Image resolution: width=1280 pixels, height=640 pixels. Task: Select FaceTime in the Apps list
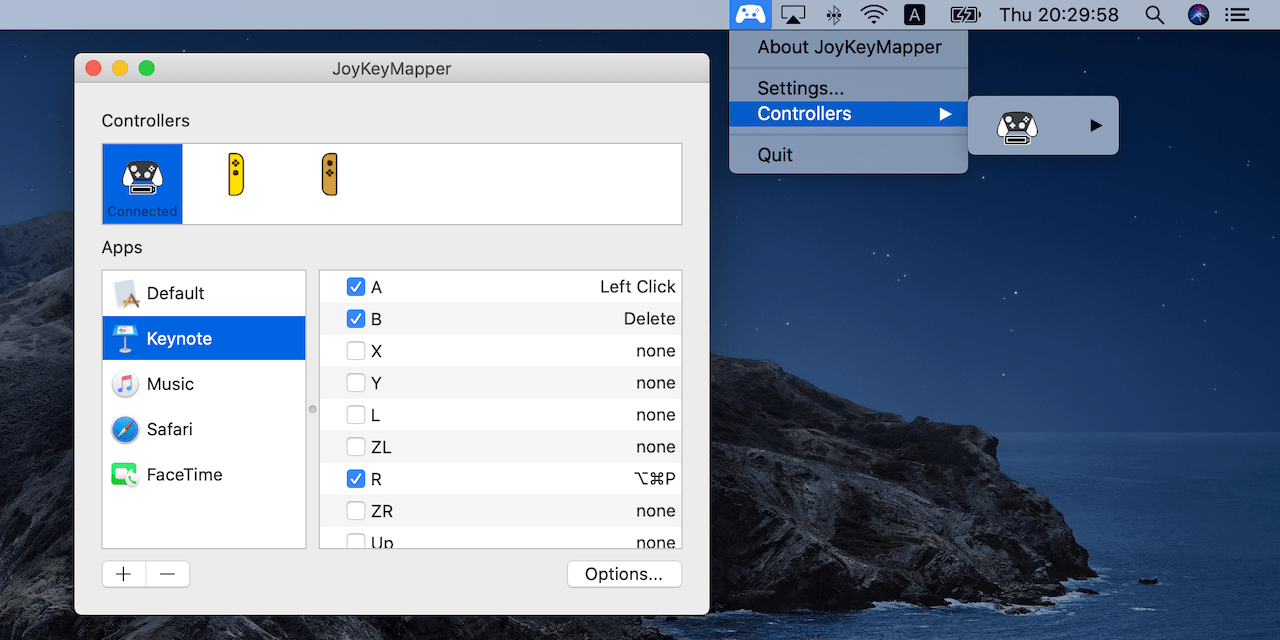pyautogui.click(x=204, y=475)
